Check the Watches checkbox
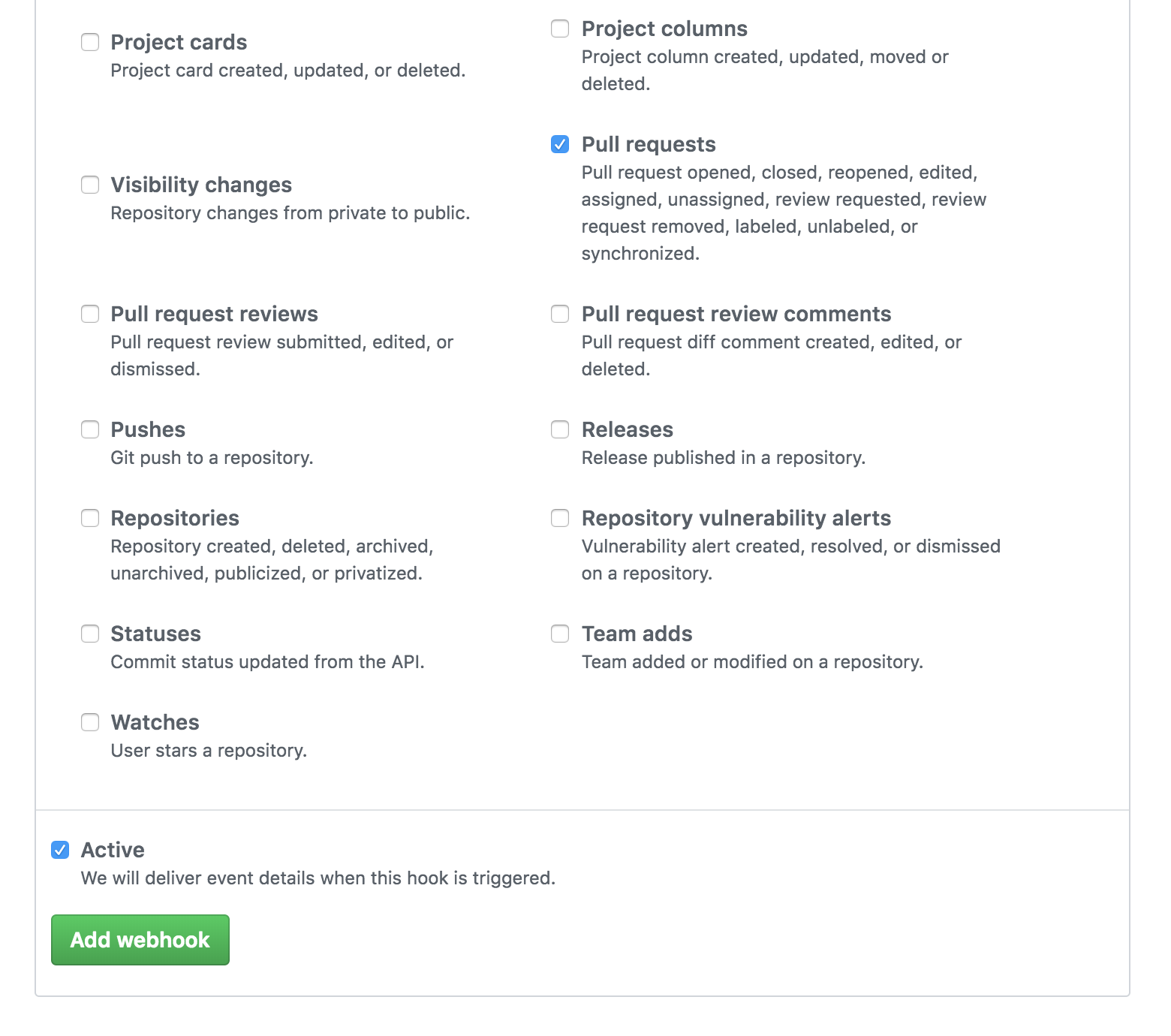 point(90,722)
